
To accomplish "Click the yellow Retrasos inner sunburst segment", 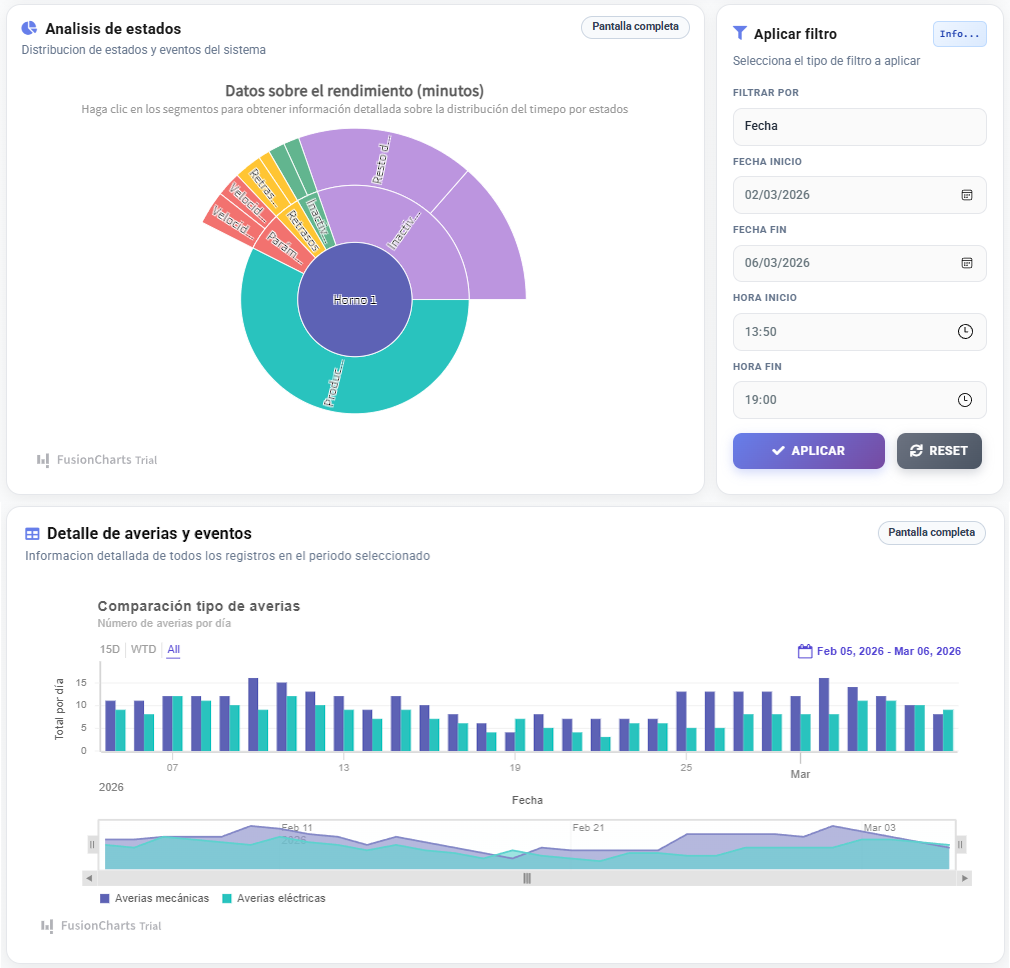I will 302,230.
